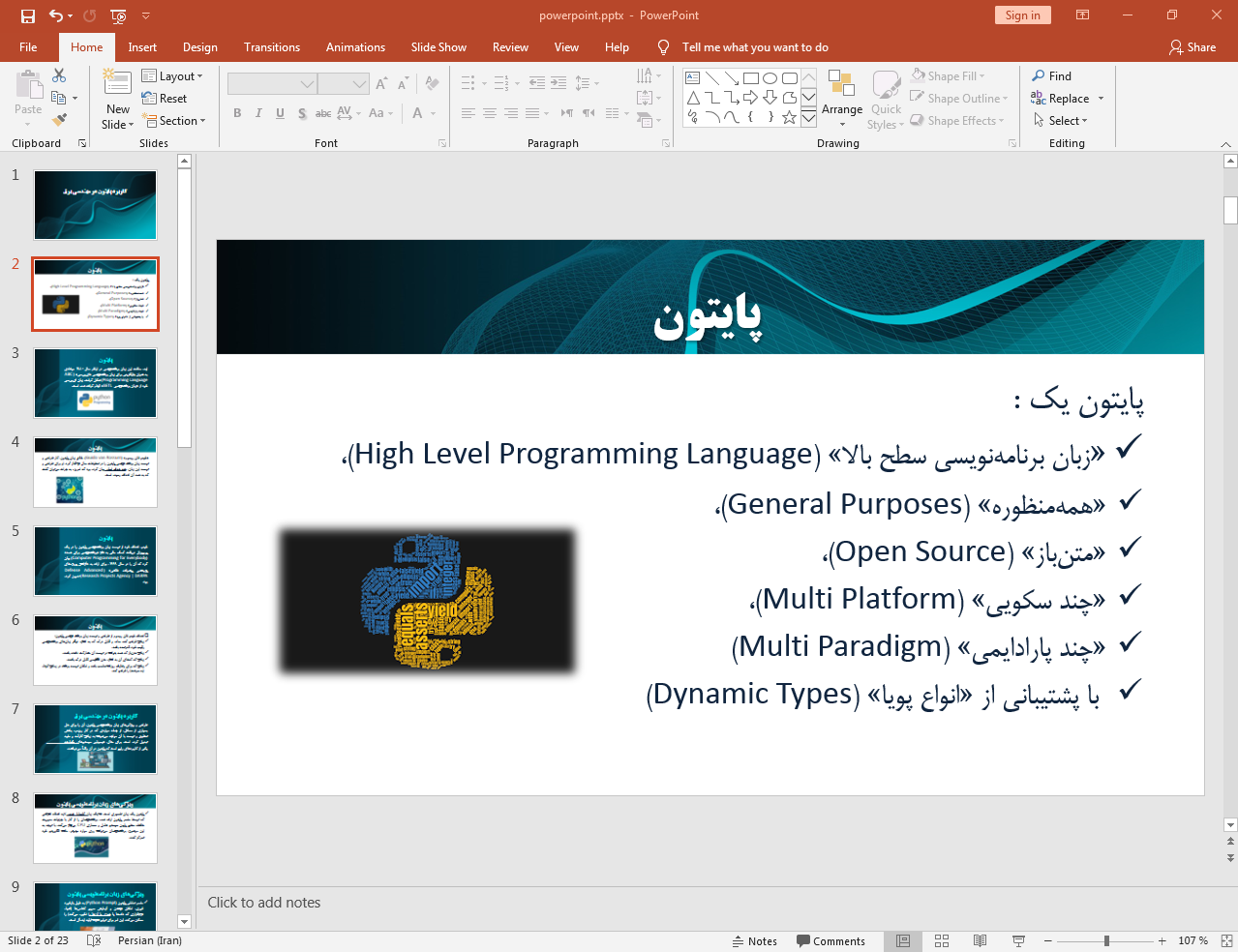
Task: Open the Transitions tab
Action: point(271,47)
